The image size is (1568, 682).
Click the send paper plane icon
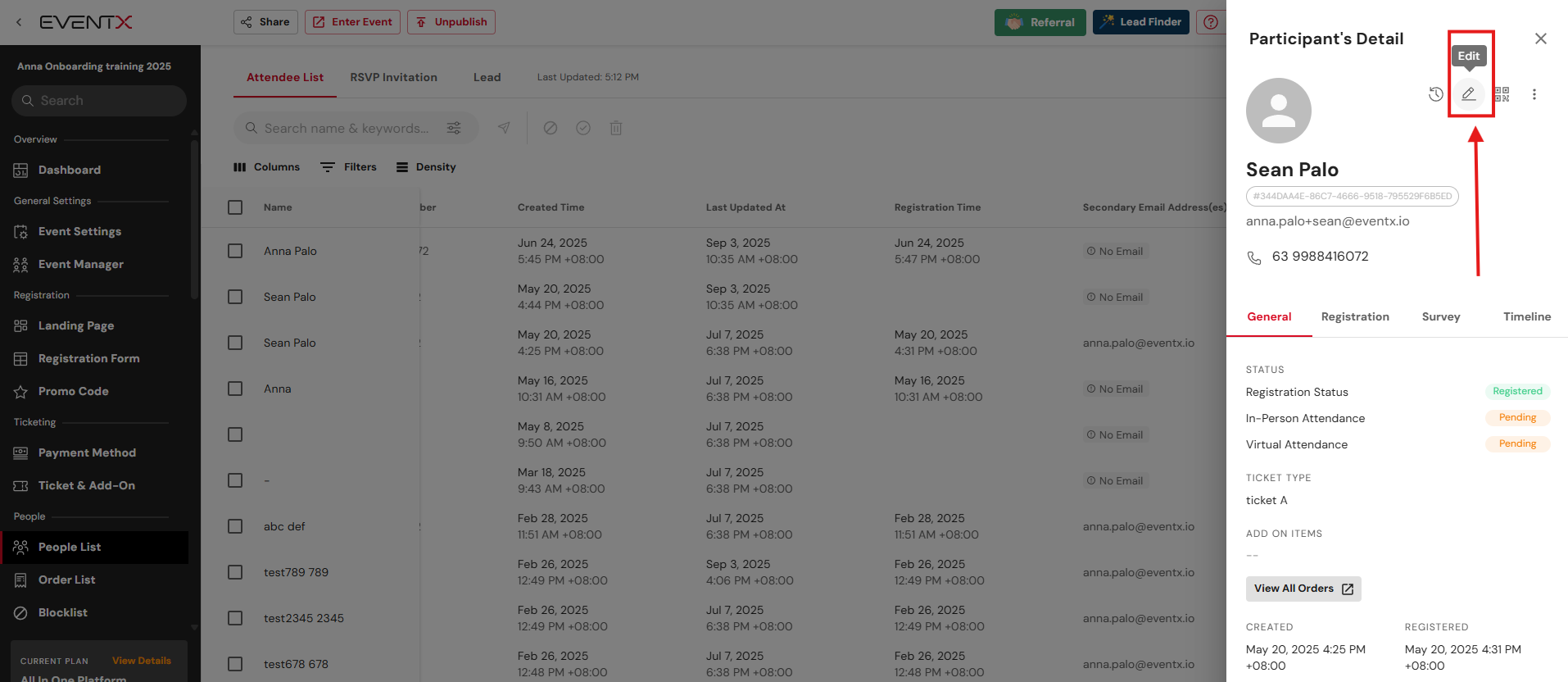point(504,128)
